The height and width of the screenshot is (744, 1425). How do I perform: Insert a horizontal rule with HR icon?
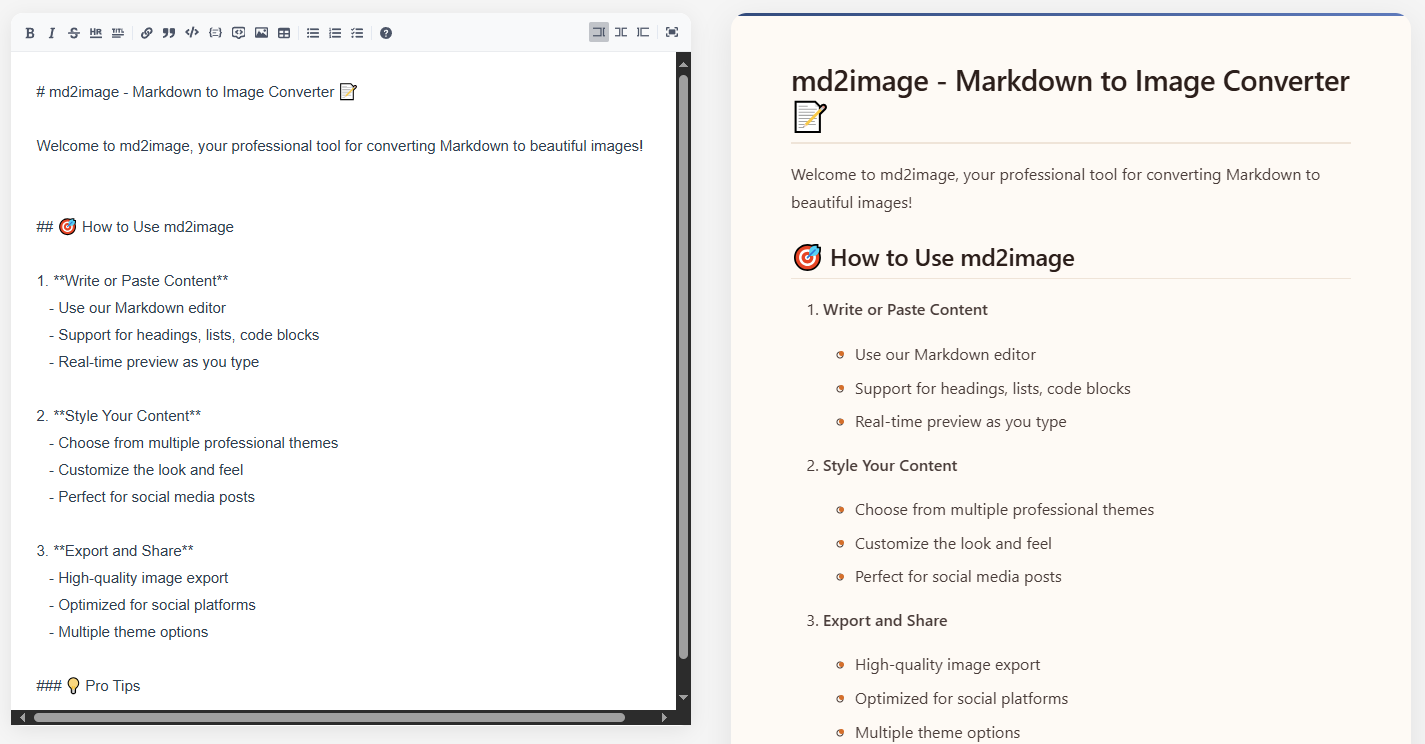point(96,33)
